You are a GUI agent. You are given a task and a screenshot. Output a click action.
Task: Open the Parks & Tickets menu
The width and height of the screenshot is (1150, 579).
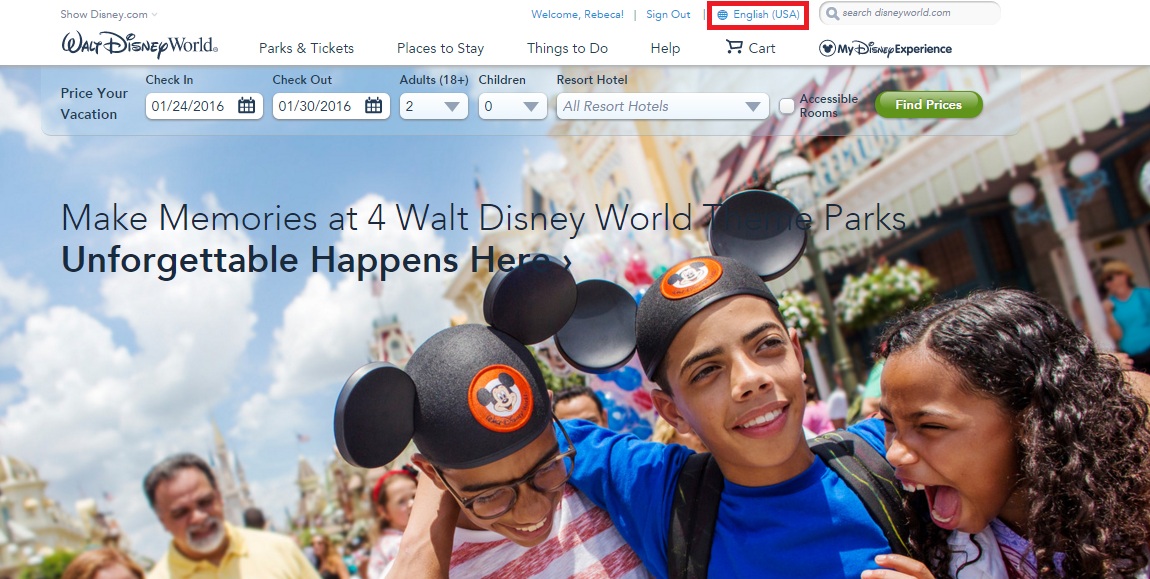(306, 48)
